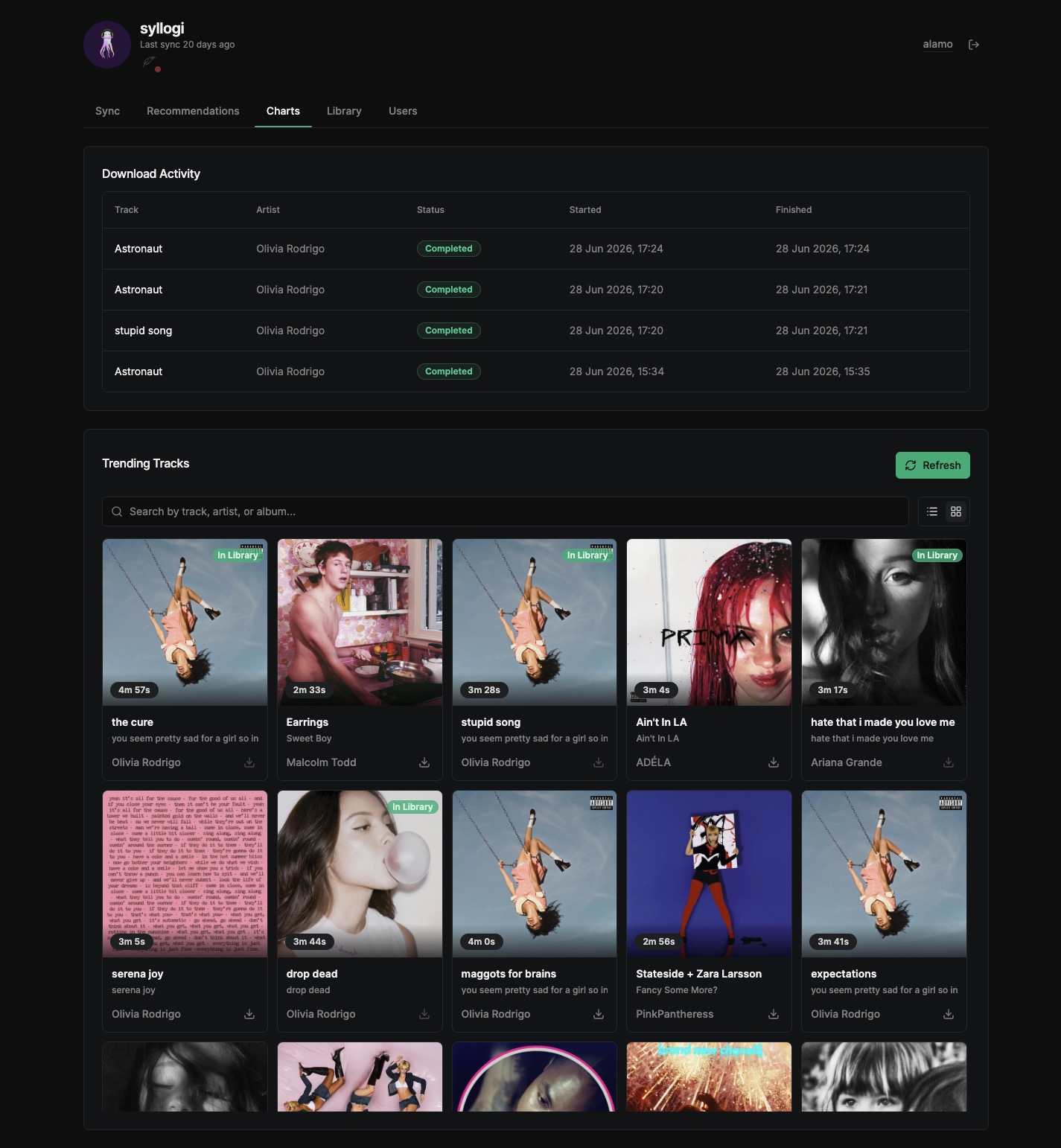Click the album name Fancy Some More?
Screen dimensions: 1061x1148
pos(677,990)
